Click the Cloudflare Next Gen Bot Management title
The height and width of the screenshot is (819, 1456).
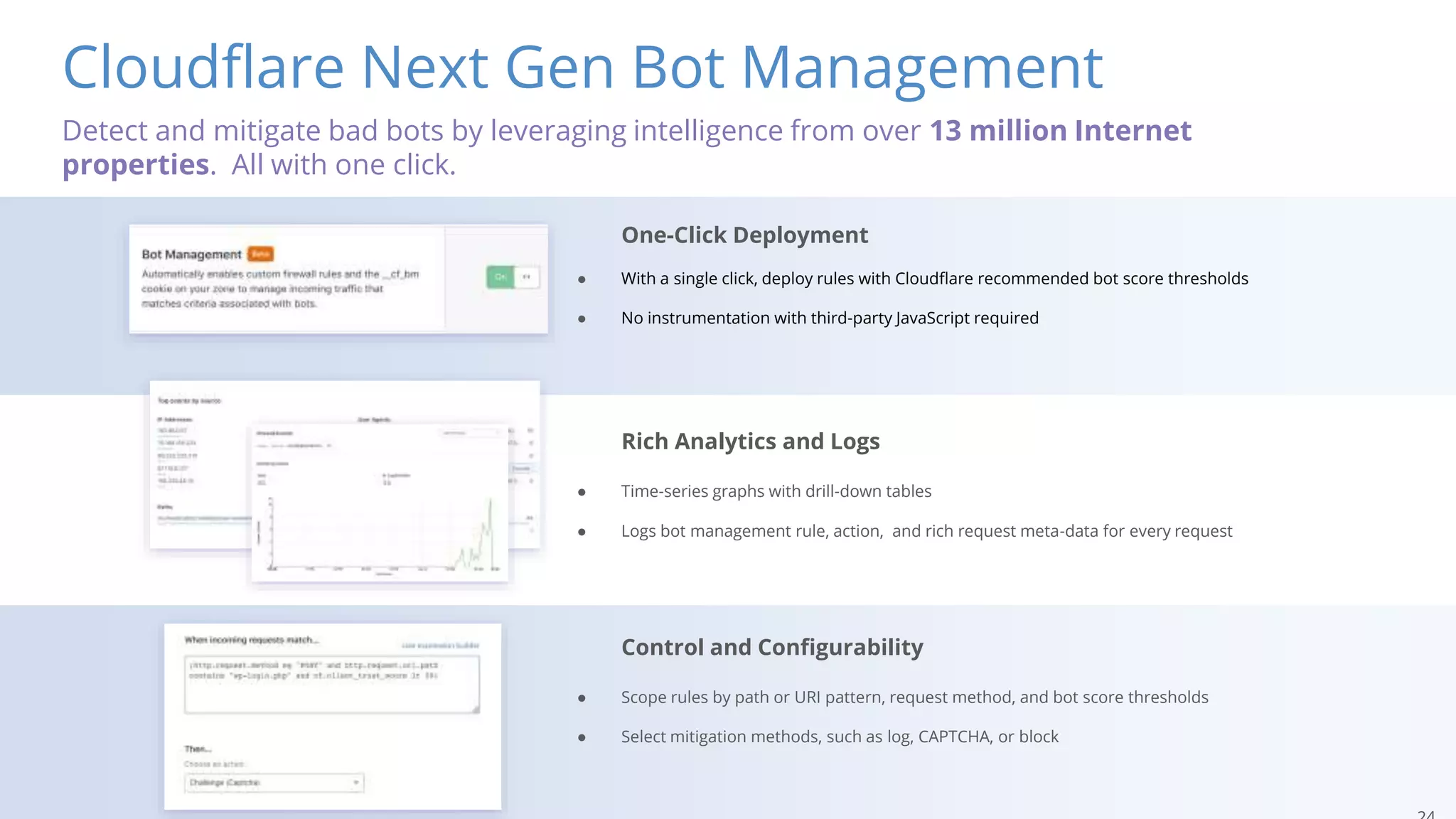click(x=582, y=68)
